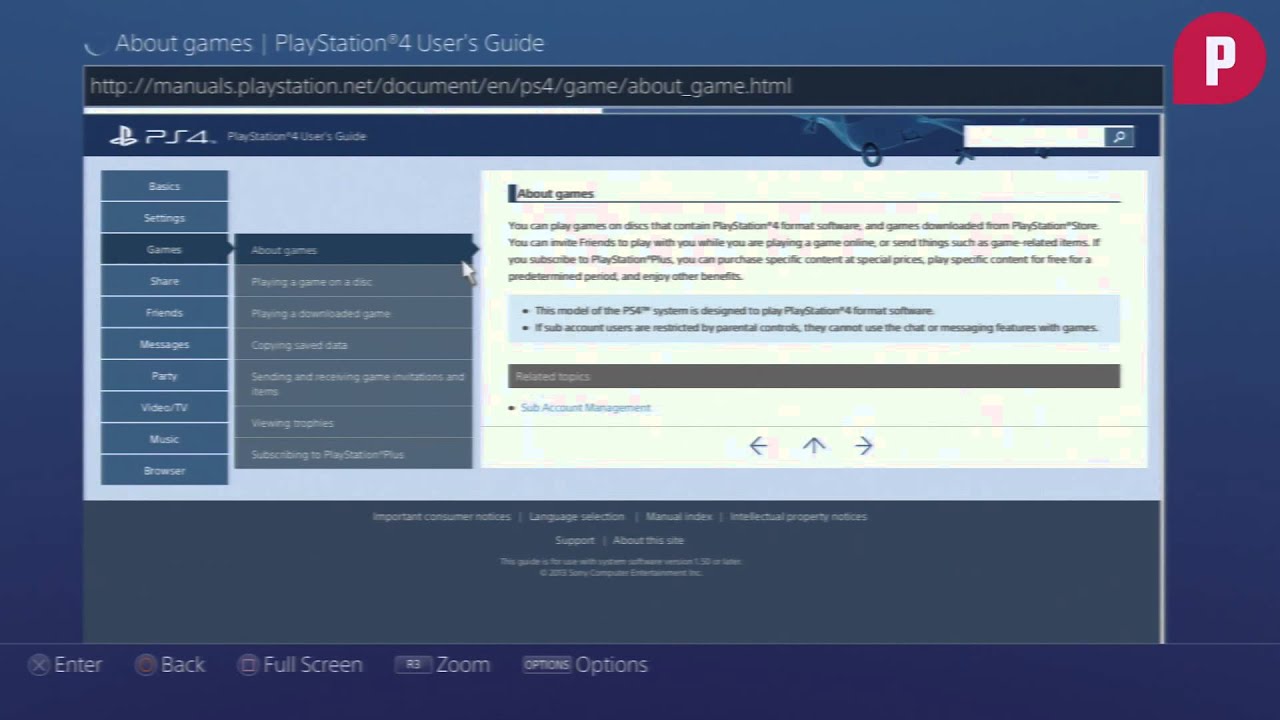Open Playing a downloaded game
Image resolution: width=1280 pixels, height=720 pixels.
point(353,313)
